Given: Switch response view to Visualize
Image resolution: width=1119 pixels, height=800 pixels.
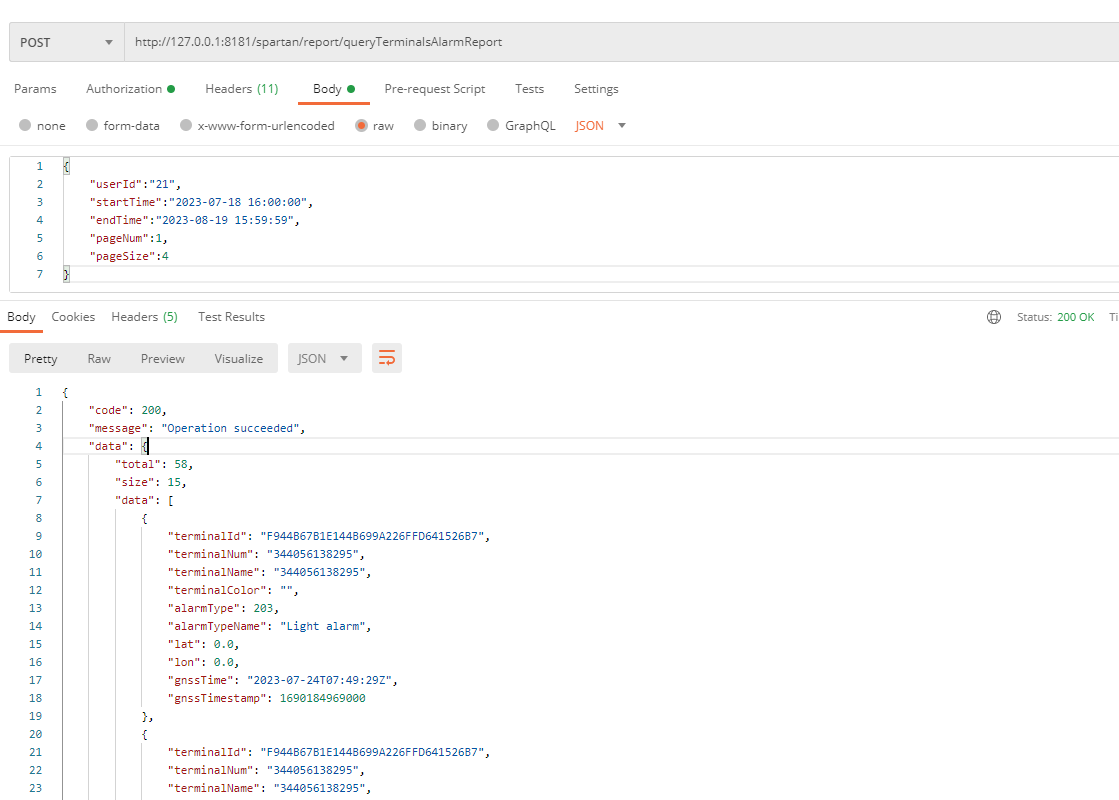Looking at the screenshot, I should pyautogui.click(x=238, y=358).
